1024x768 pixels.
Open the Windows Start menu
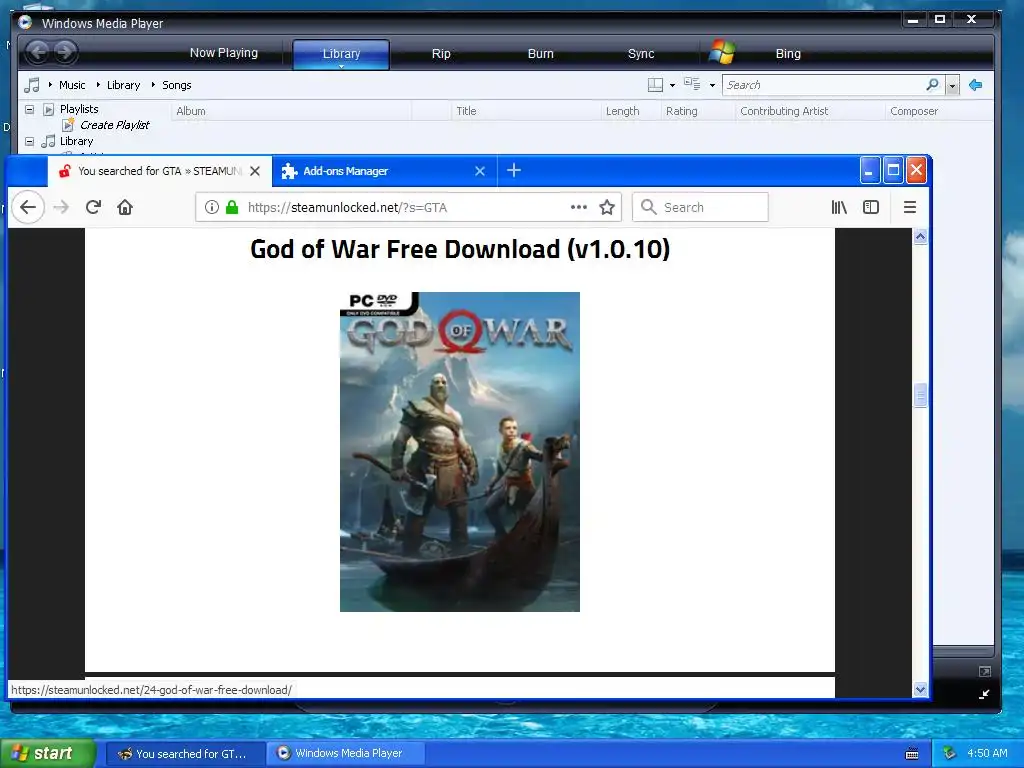pos(47,754)
